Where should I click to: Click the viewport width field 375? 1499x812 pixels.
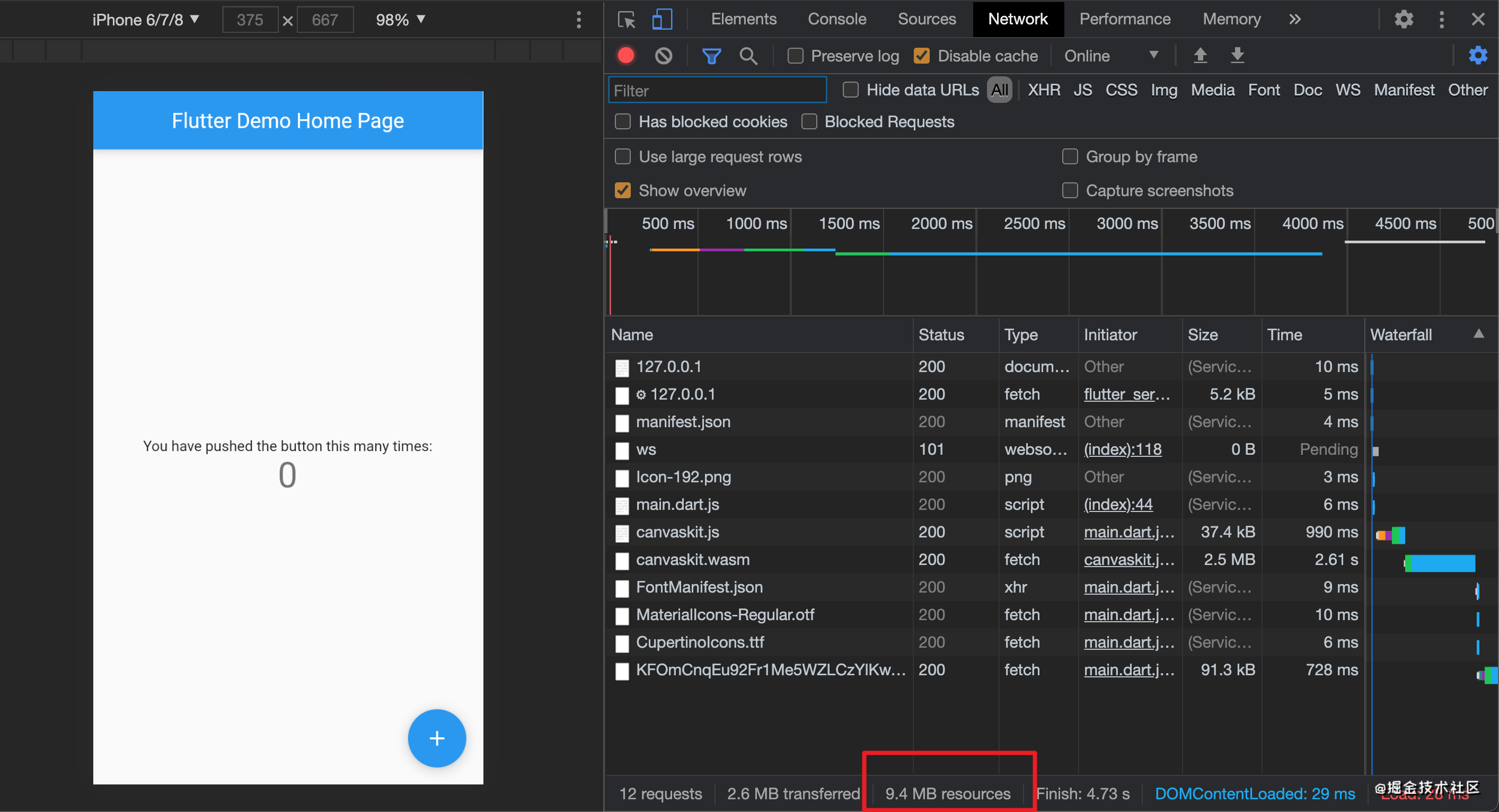point(250,20)
